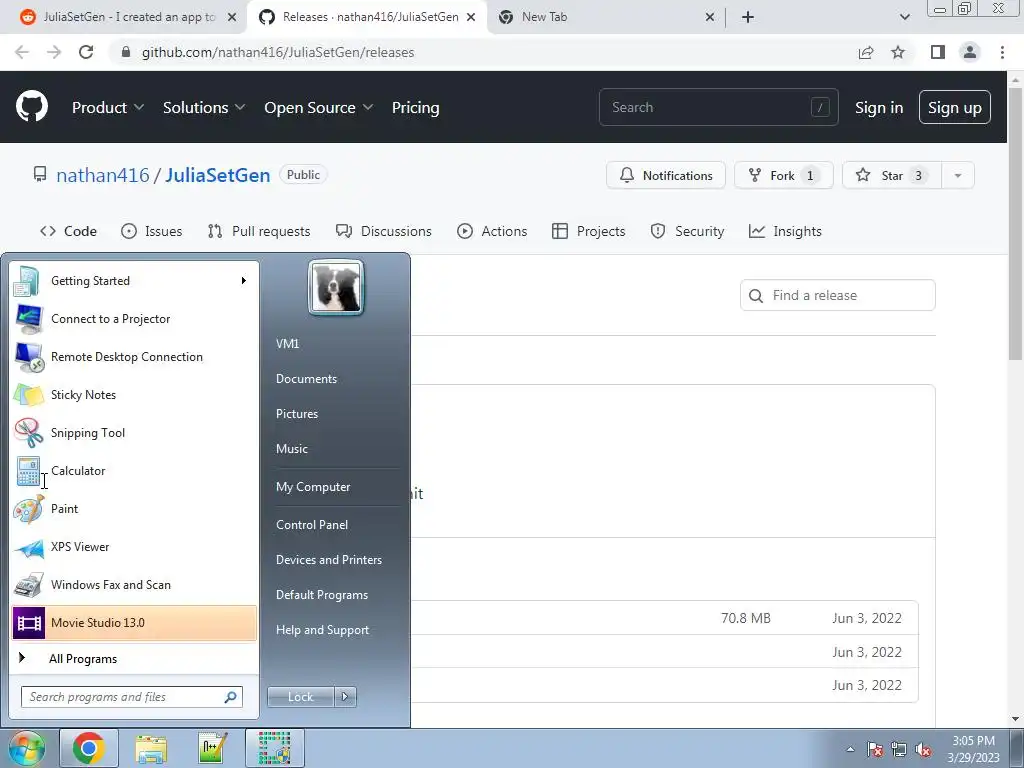Toggle the browser side panel icon

coord(938,52)
